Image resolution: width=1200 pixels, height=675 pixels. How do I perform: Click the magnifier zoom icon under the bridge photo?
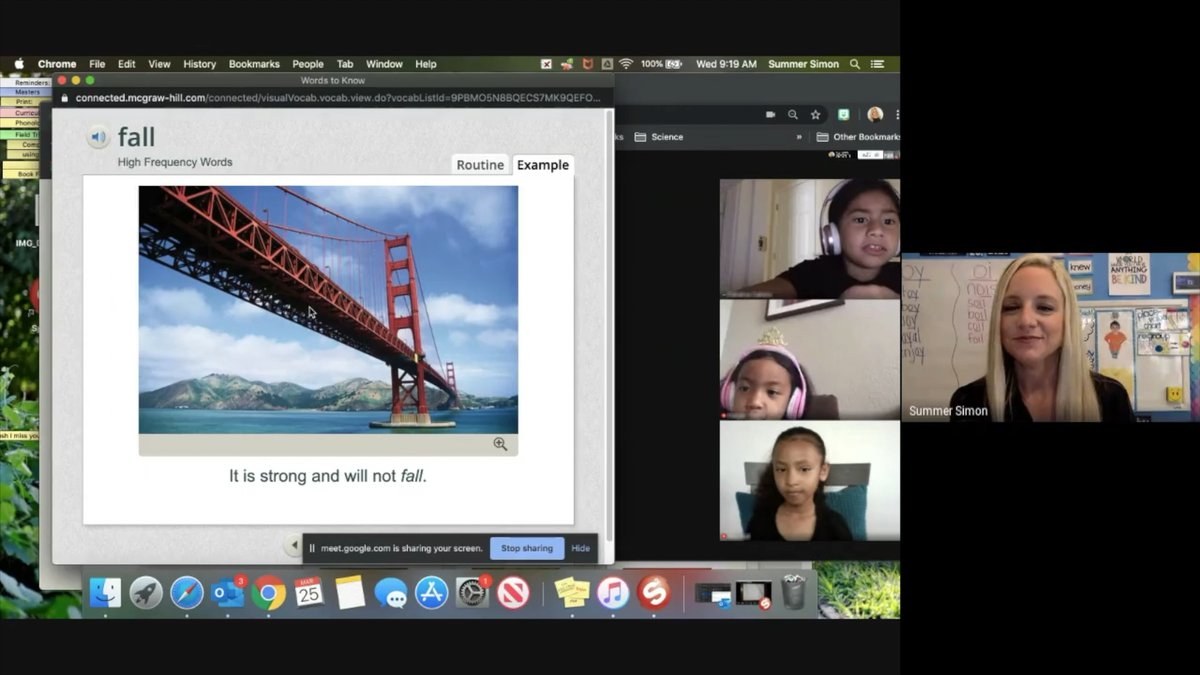click(x=500, y=444)
